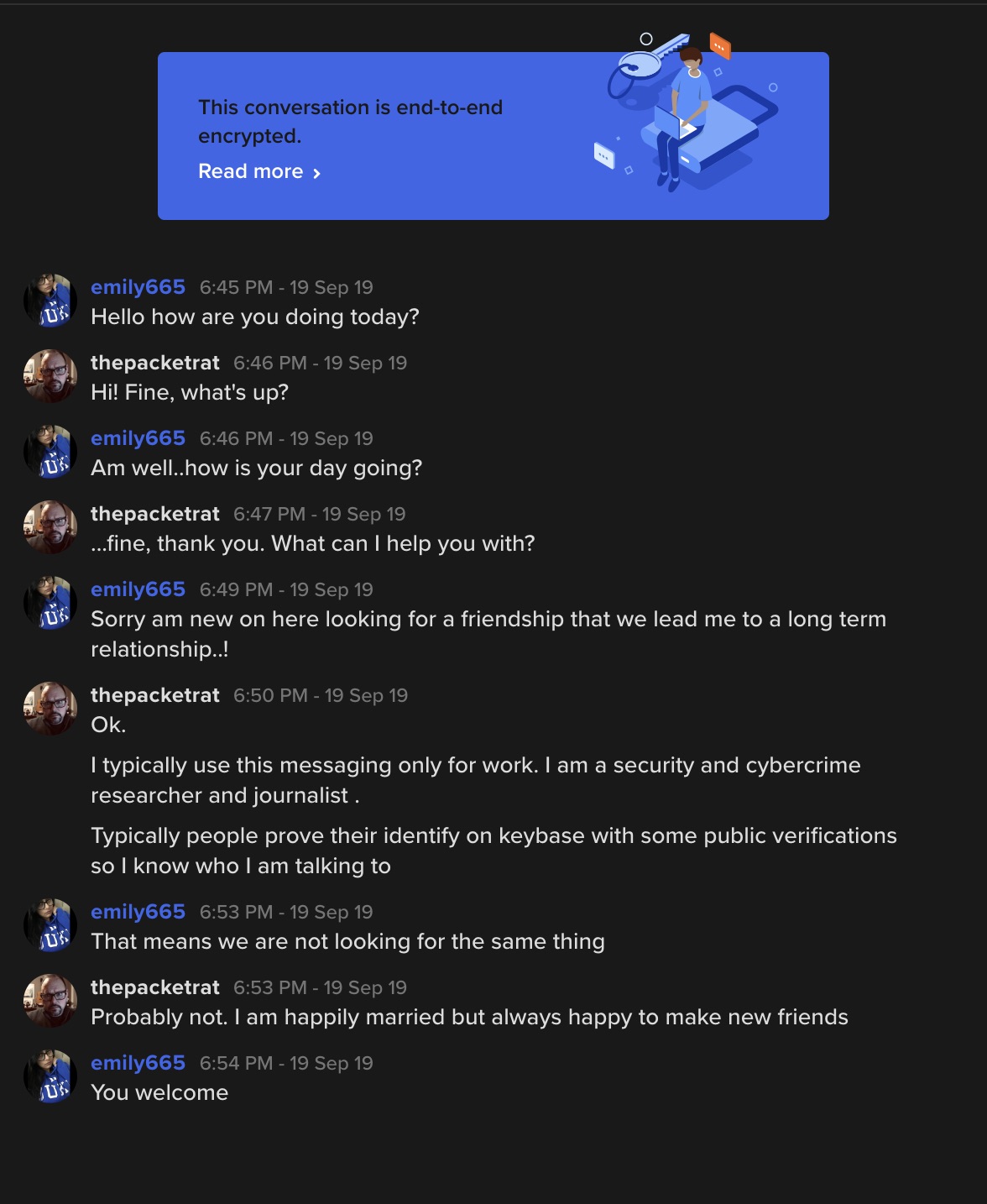This screenshot has height=1204, width=987.
Task: Click the chevron arrow beside Read more
Action: [x=316, y=173]
